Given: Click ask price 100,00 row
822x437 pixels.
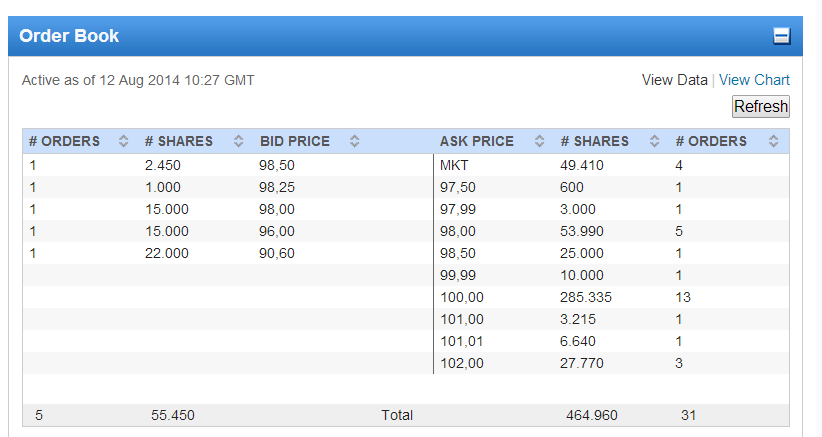Looking at the screenshot, I should pos(461,297).
